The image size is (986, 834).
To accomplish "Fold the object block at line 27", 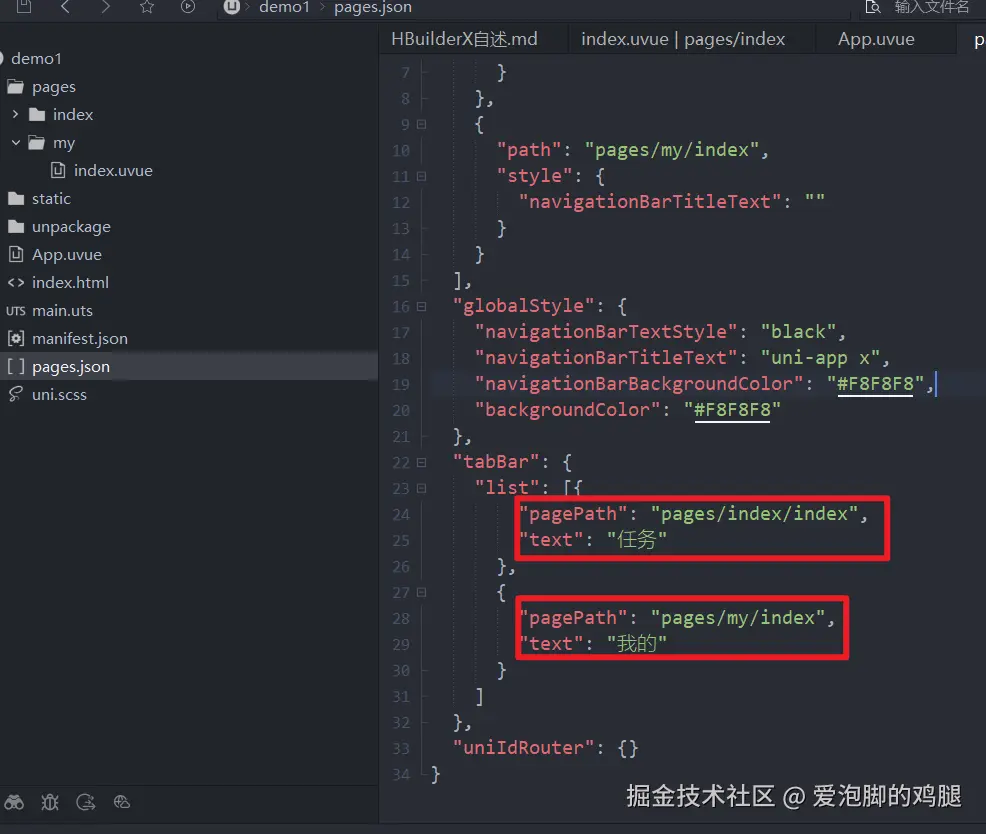I will [421, 592].
